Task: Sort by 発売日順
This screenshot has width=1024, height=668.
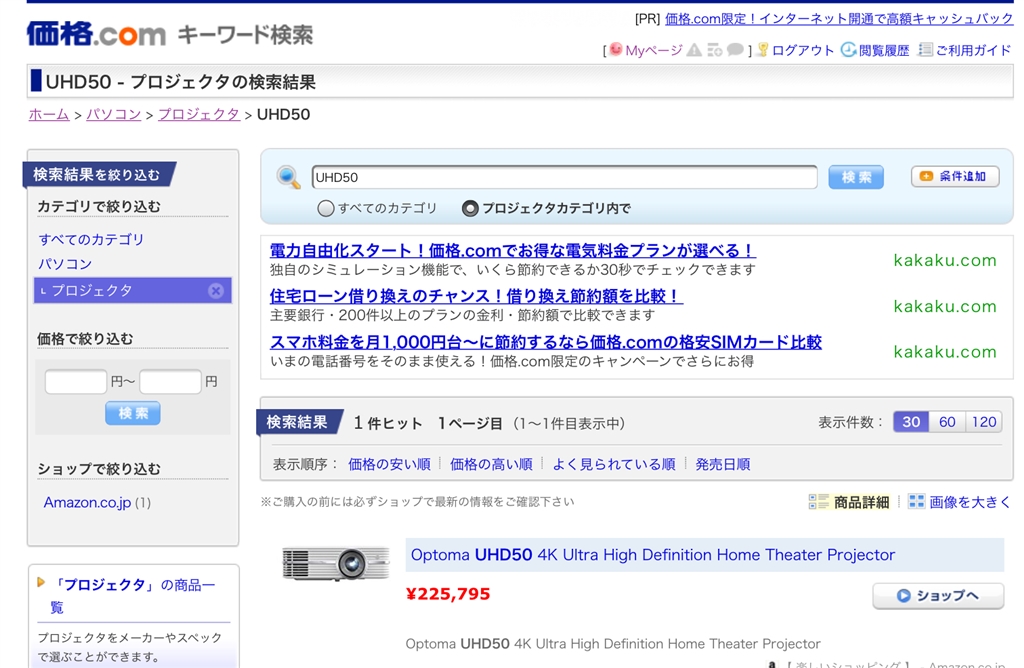Action: (x=722, y=464)
